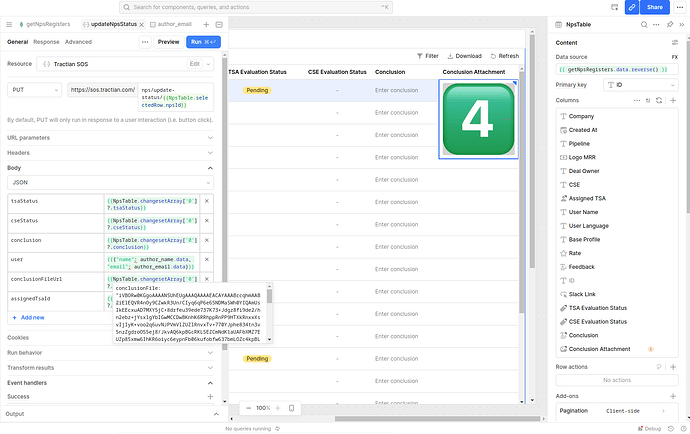Click the Add new body parameter link
This screenshot has width=690, height=434.
tap(29, 317)
